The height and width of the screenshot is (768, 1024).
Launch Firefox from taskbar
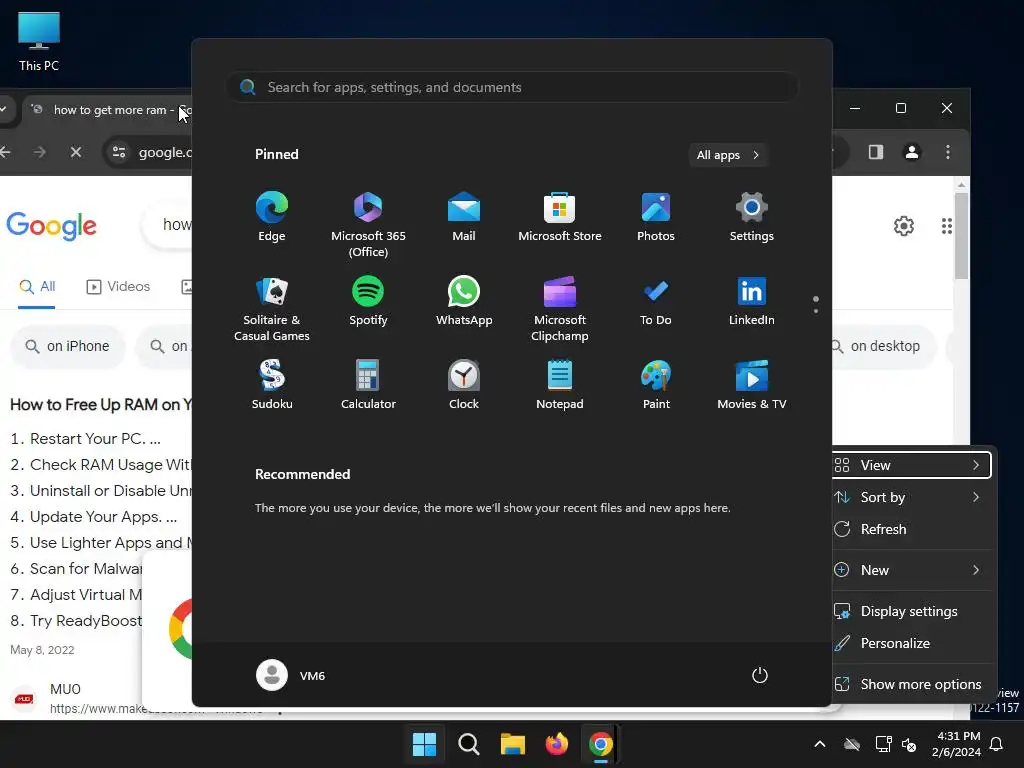point(556,744)
